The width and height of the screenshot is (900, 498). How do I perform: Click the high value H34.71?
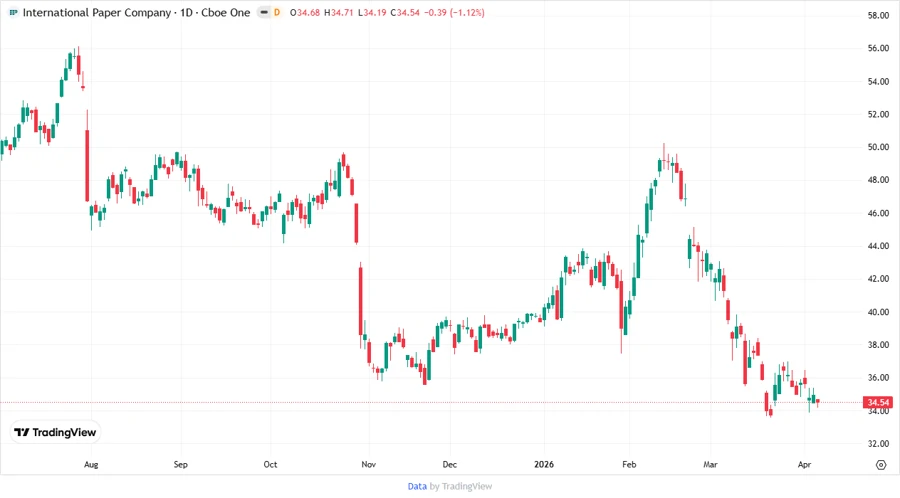point(339,13)
